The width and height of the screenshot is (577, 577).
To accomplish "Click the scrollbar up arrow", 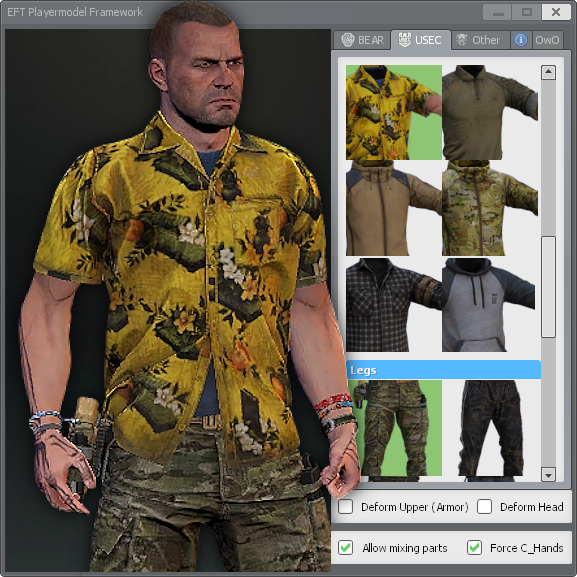I will pos(548,72).
